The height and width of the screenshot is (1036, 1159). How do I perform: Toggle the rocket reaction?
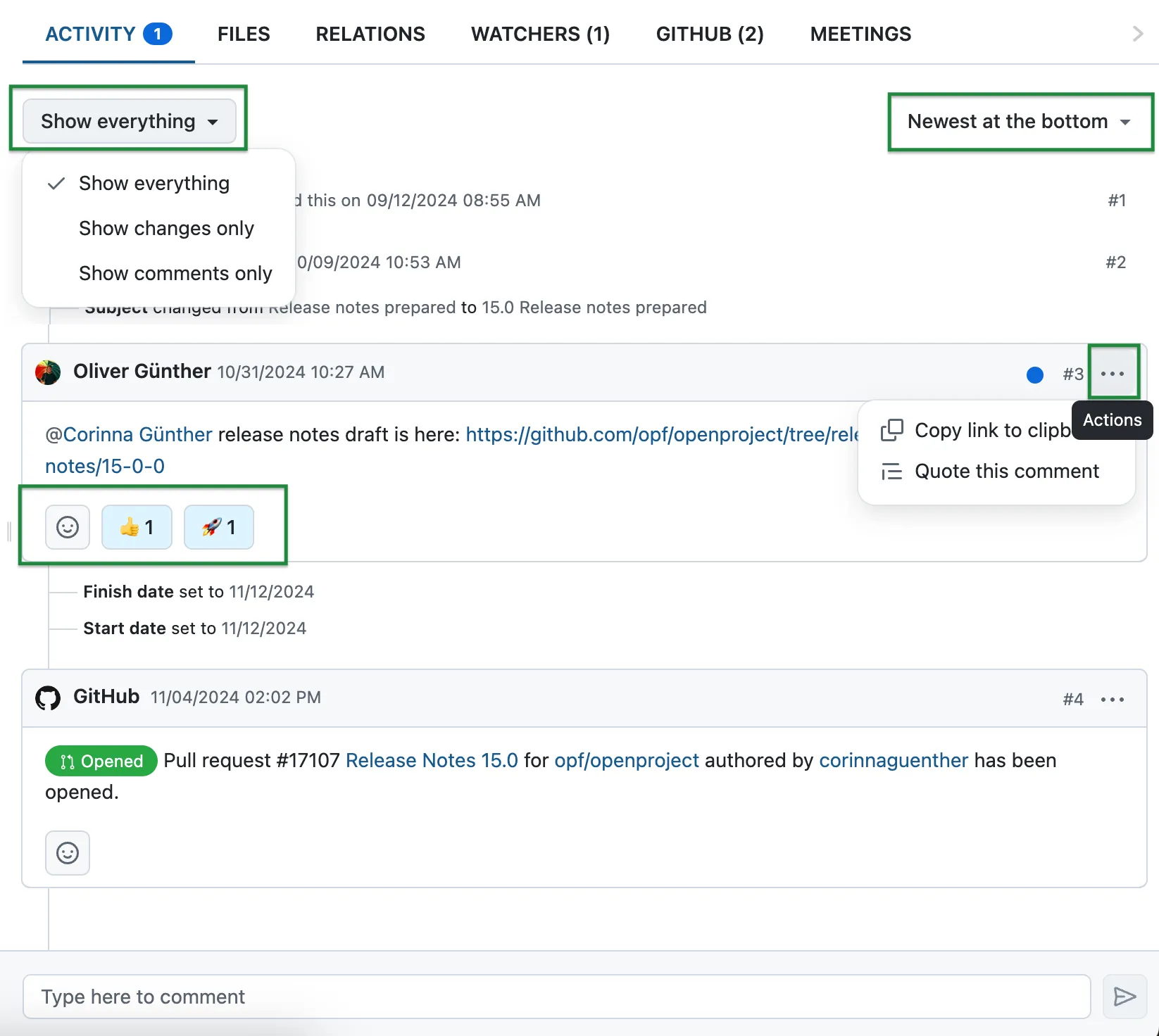[x=218, y=526]
